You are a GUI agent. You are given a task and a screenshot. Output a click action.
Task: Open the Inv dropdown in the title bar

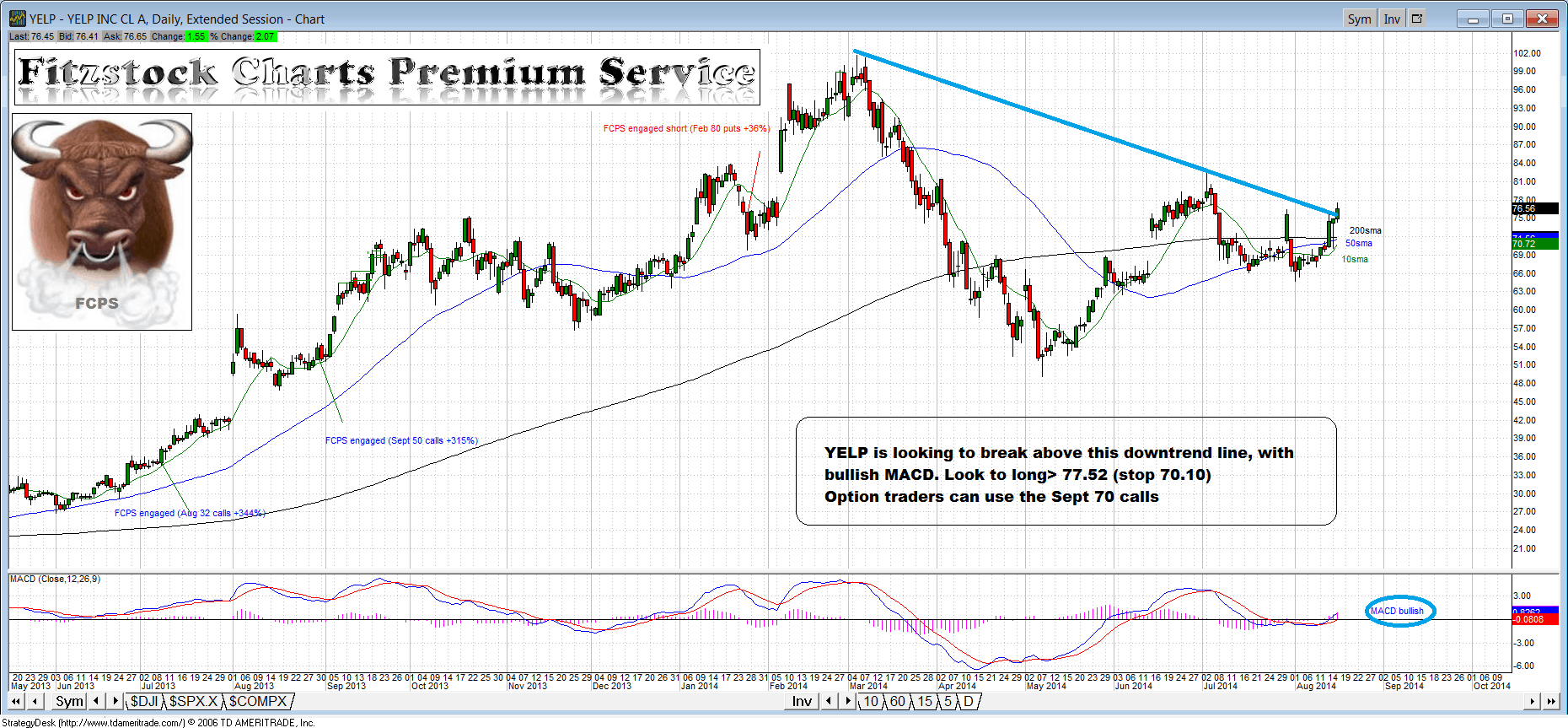tap(1392, 19)
